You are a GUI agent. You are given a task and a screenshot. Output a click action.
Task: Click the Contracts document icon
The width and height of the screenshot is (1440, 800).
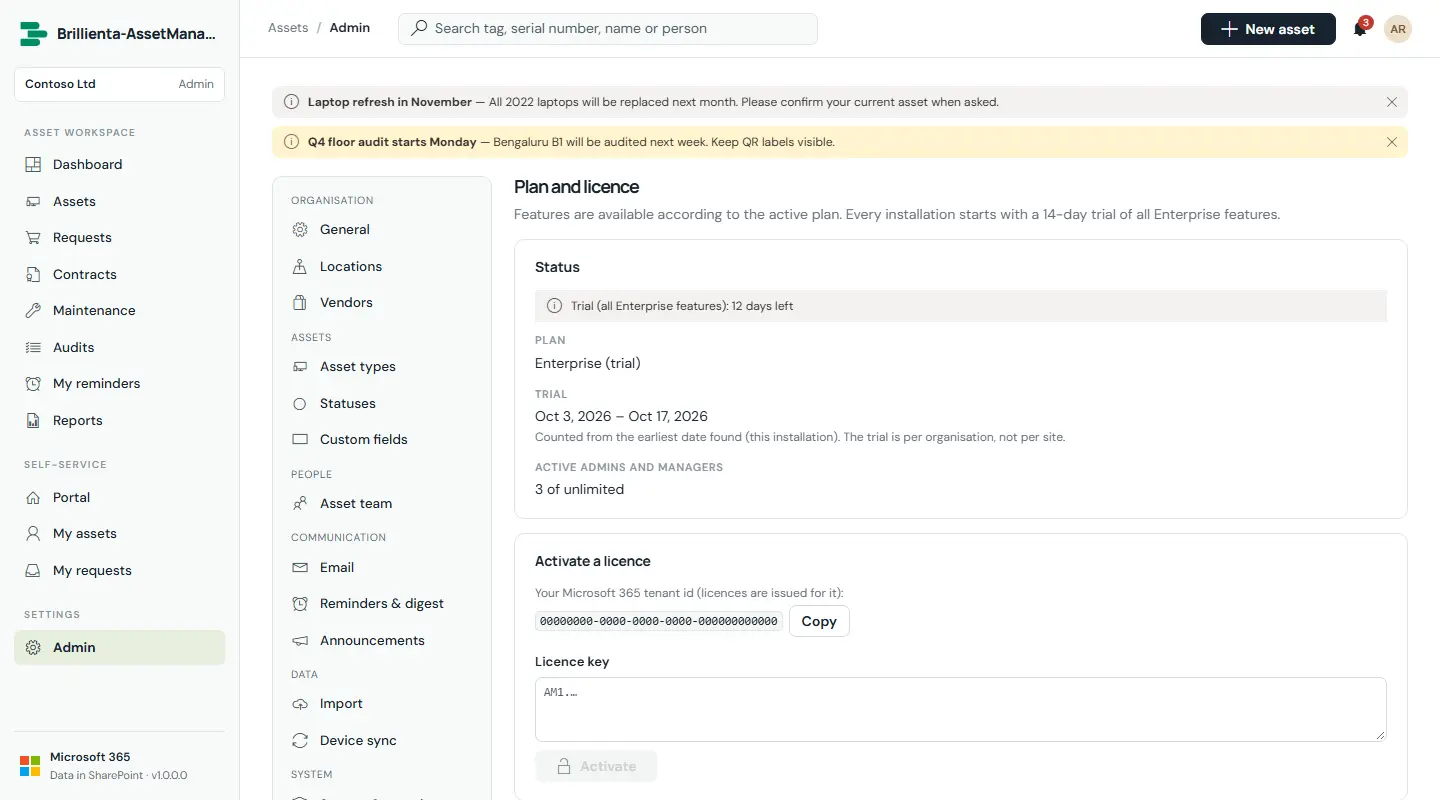click(33, 274)
